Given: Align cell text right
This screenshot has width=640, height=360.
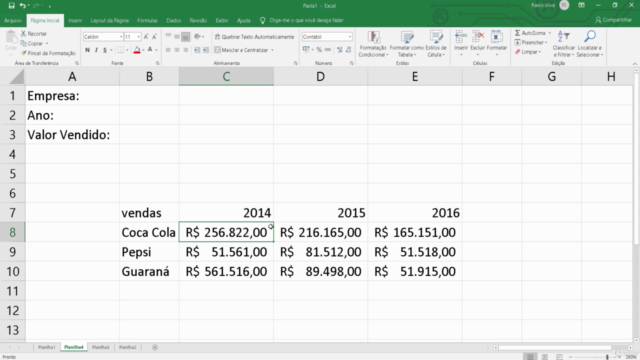Looking at the screenshot, I should [186, 50].
